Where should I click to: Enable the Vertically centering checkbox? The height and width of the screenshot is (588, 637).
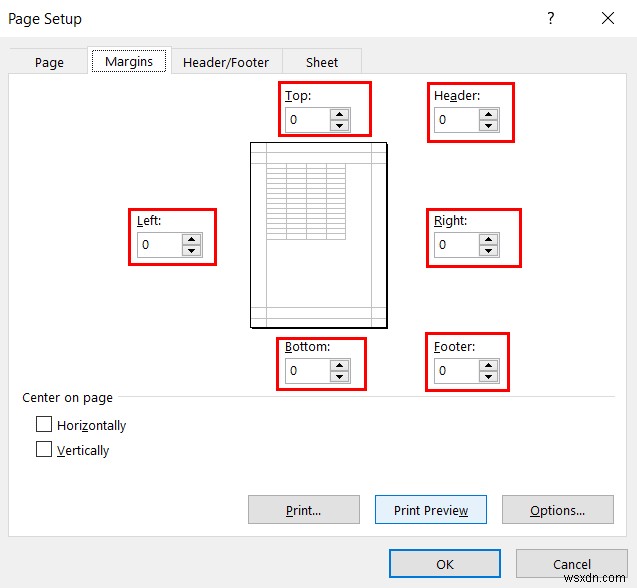pos(44,449)
